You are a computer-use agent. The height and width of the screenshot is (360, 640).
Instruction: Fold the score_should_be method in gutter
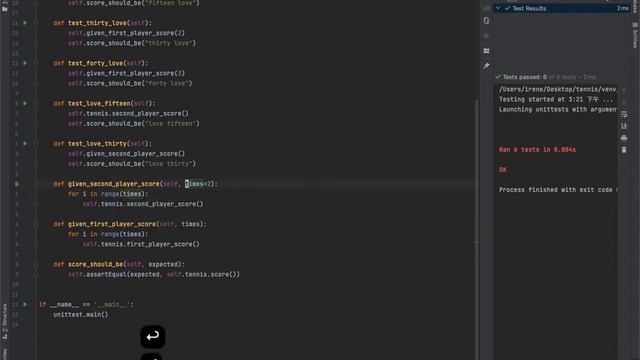(x=36, y=264)
